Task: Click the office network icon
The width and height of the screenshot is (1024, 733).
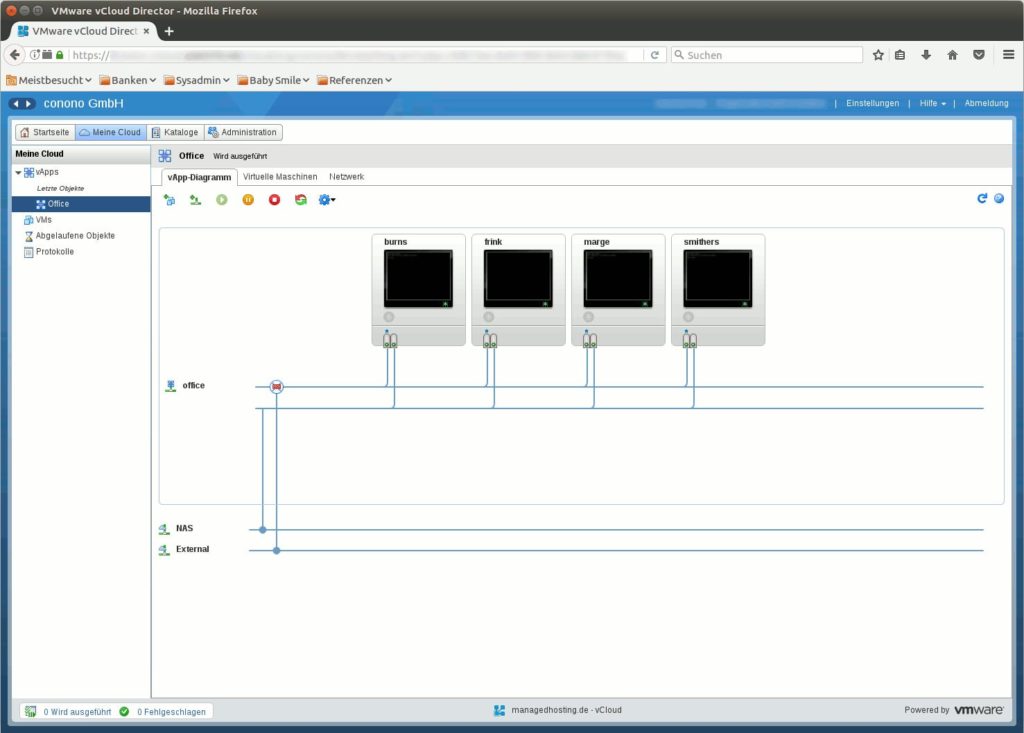Action: (x=170, y=385)
